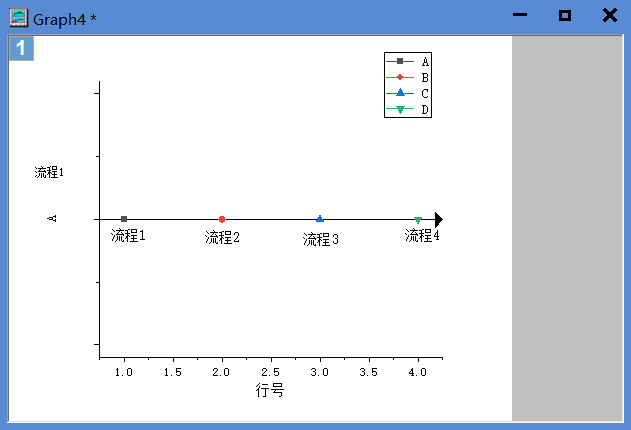
Task: Close the Graph4 window
Action: point(610,15)
